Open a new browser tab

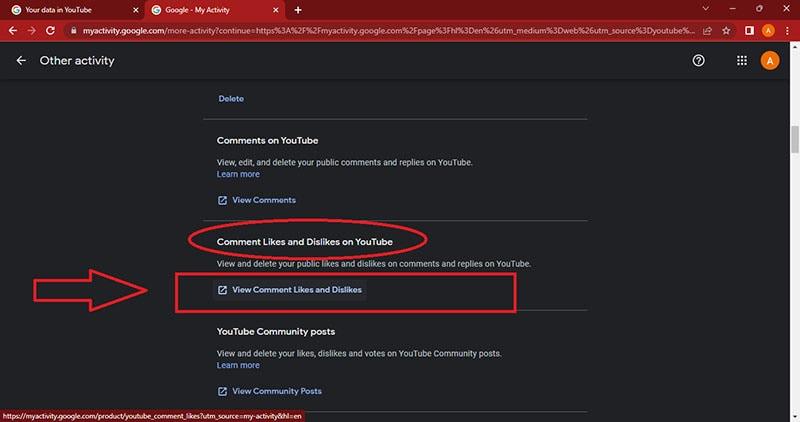coord(298,10)
